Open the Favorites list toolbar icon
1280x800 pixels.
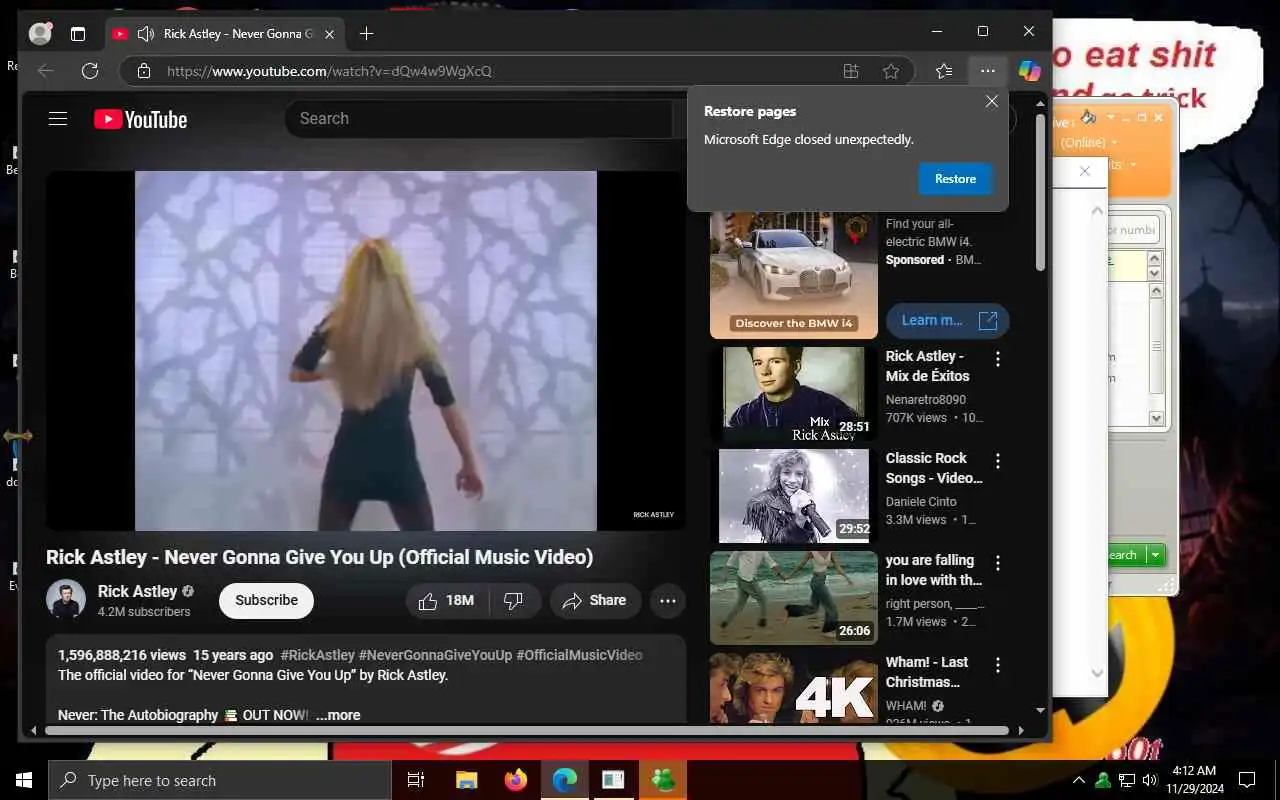(x=943, y=71)
